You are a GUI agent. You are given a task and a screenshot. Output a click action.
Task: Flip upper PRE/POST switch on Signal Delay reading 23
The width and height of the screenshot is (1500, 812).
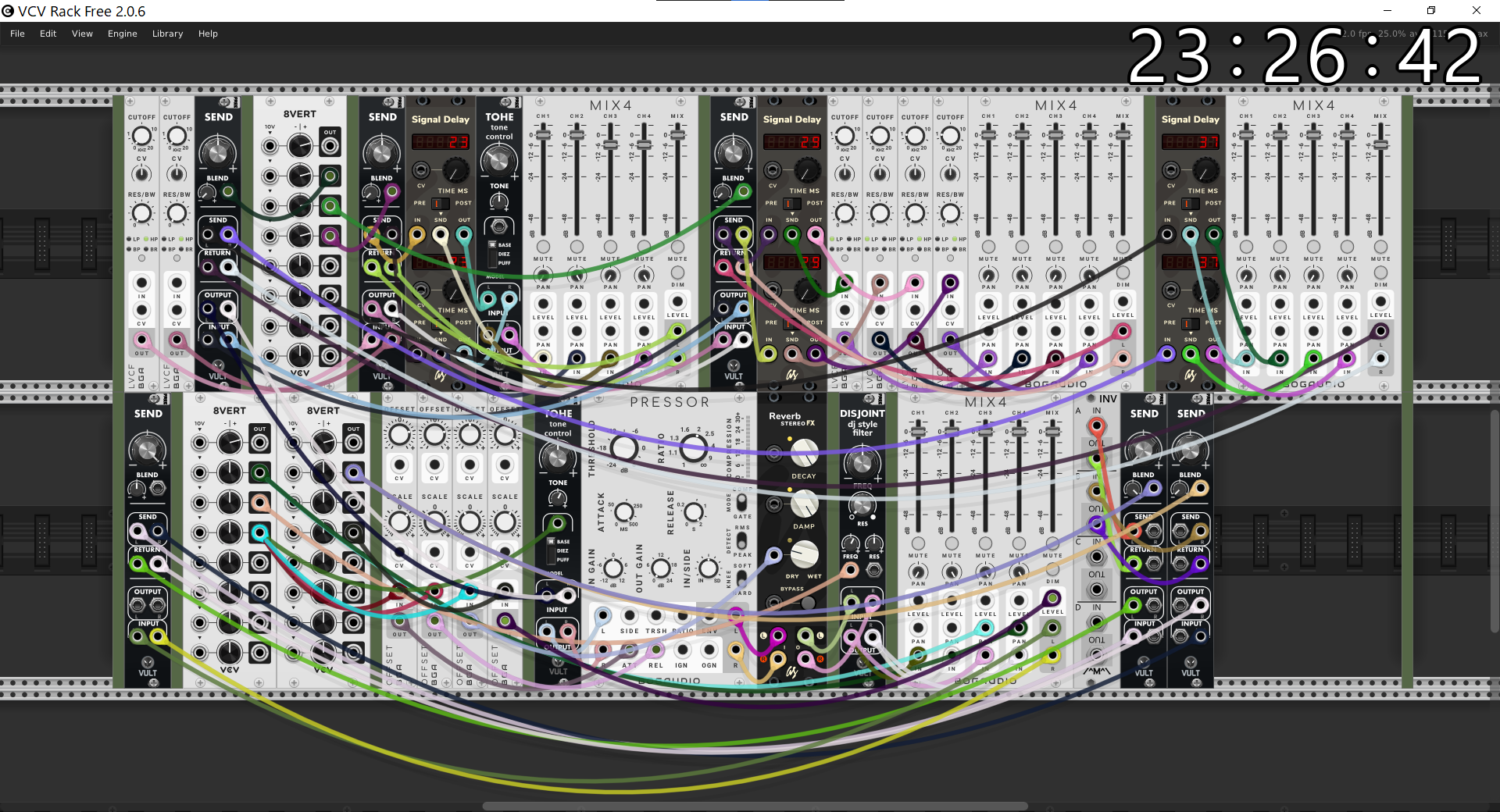tap(441, 203)
